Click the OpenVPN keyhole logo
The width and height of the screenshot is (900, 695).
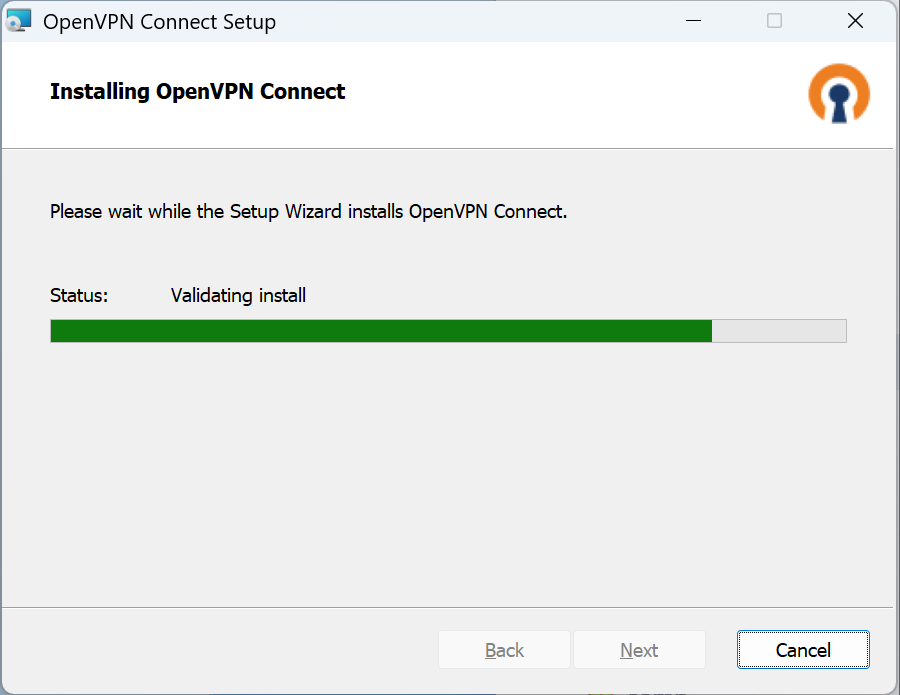(838, 94)
